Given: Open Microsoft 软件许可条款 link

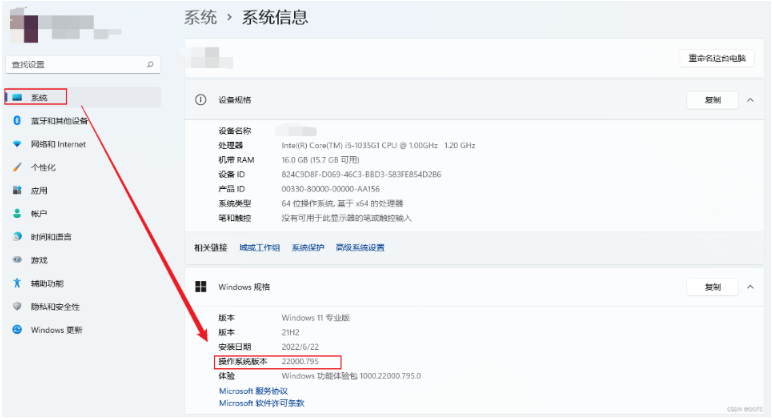Looking at the screenshot, I should (x=261, y=403).
